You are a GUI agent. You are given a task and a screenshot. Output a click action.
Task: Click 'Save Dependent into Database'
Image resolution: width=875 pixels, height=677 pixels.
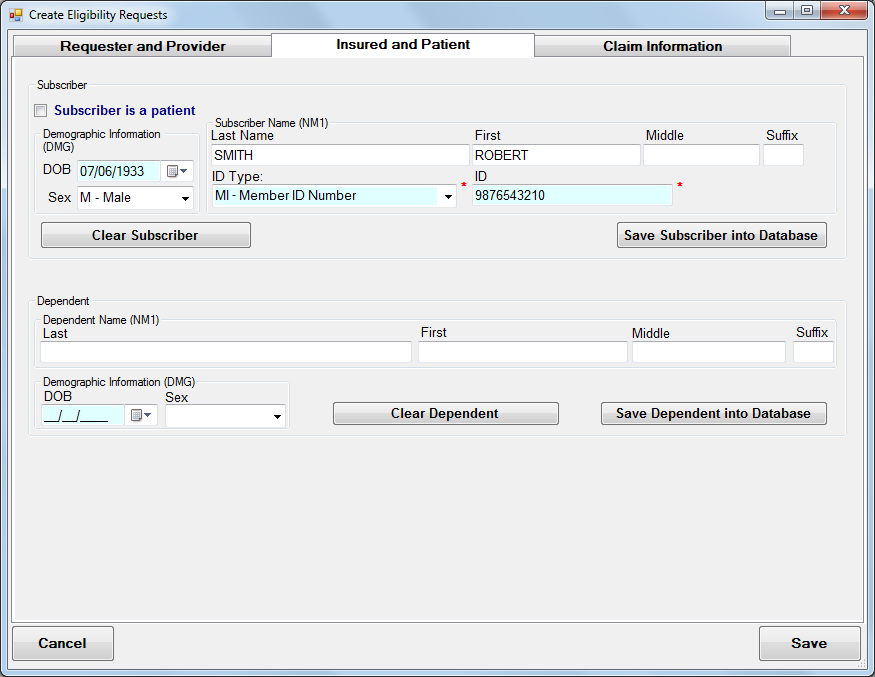pos(713,413)
